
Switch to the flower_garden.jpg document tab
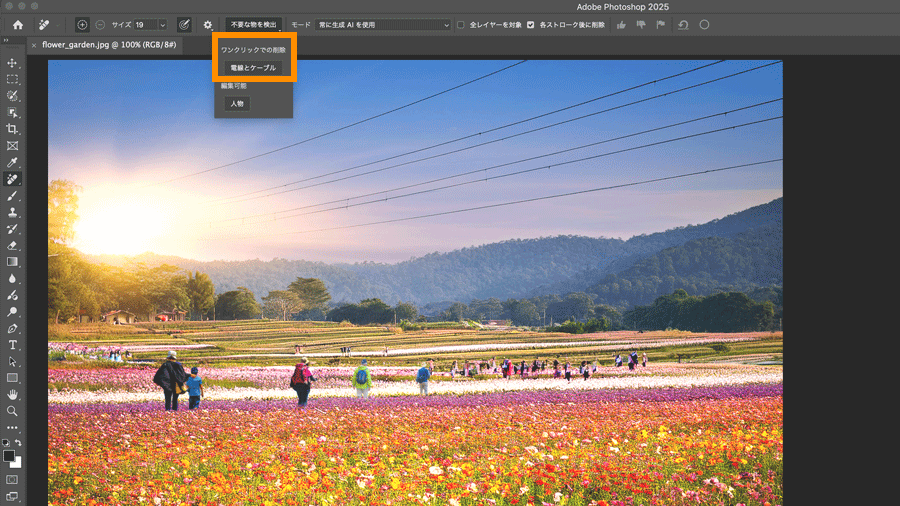(109, 45)
